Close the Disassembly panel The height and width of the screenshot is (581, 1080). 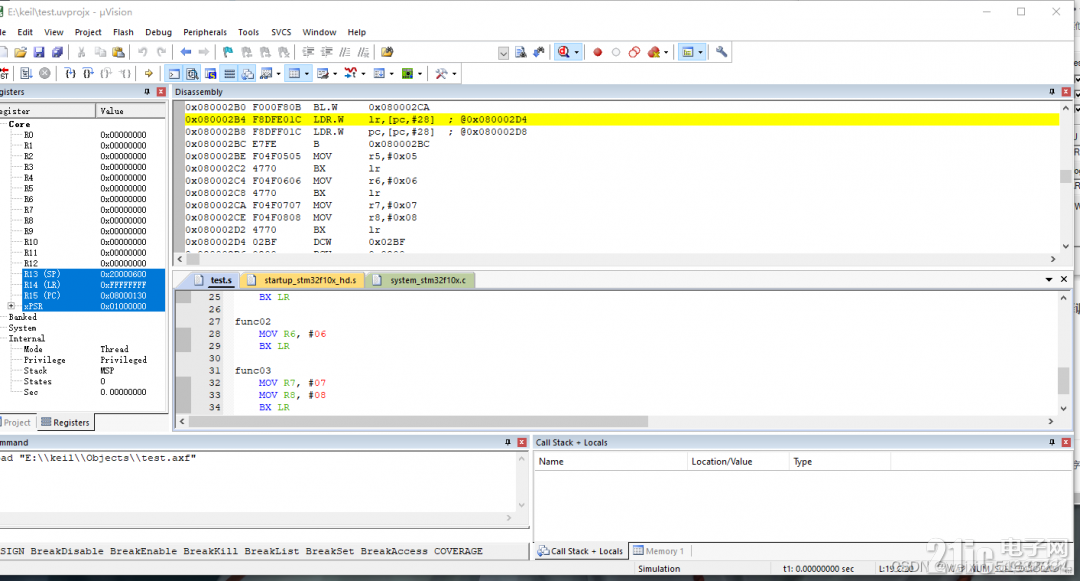coord(1066,92)
